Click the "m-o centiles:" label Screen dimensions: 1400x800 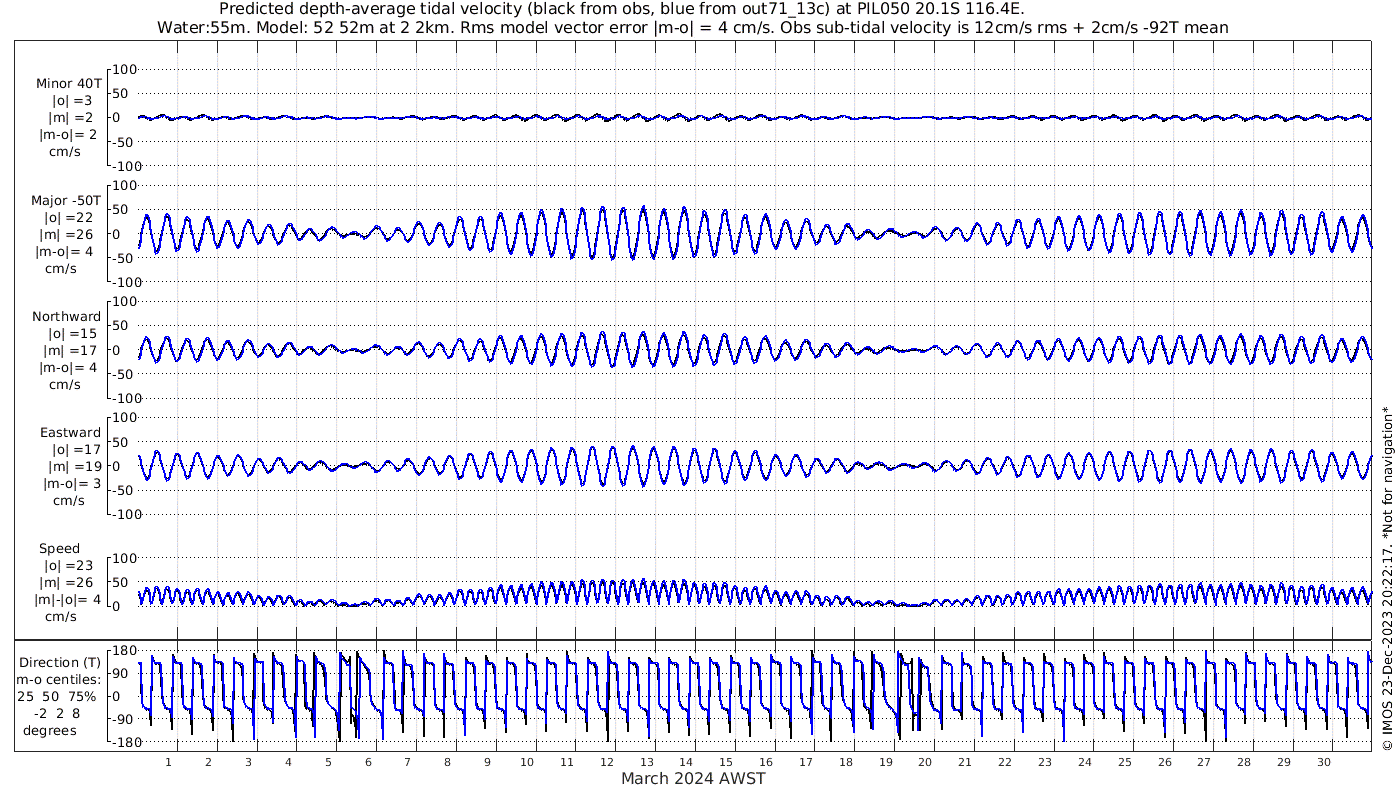point(59,679)
